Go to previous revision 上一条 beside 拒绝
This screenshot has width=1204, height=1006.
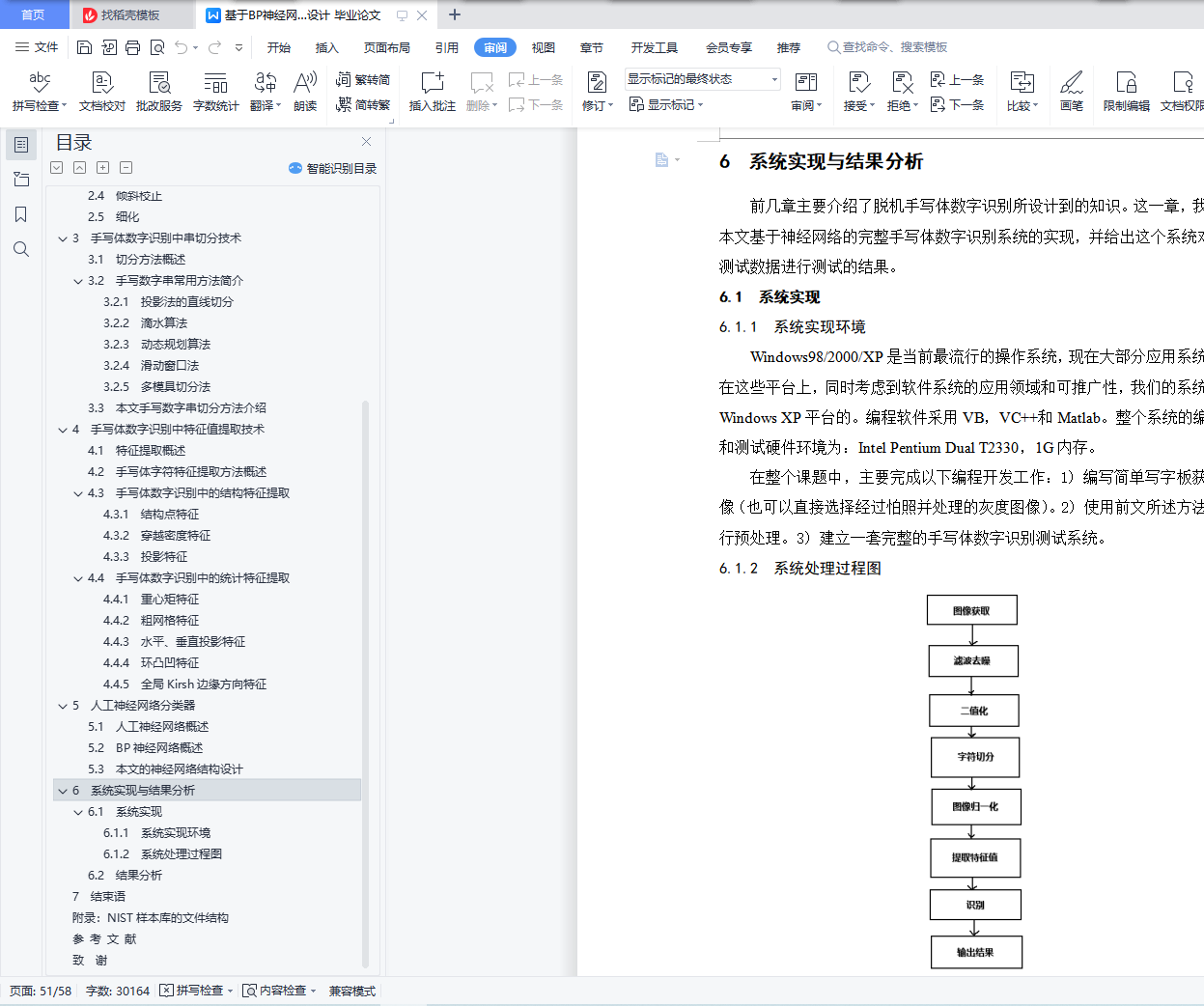[958, 79]
